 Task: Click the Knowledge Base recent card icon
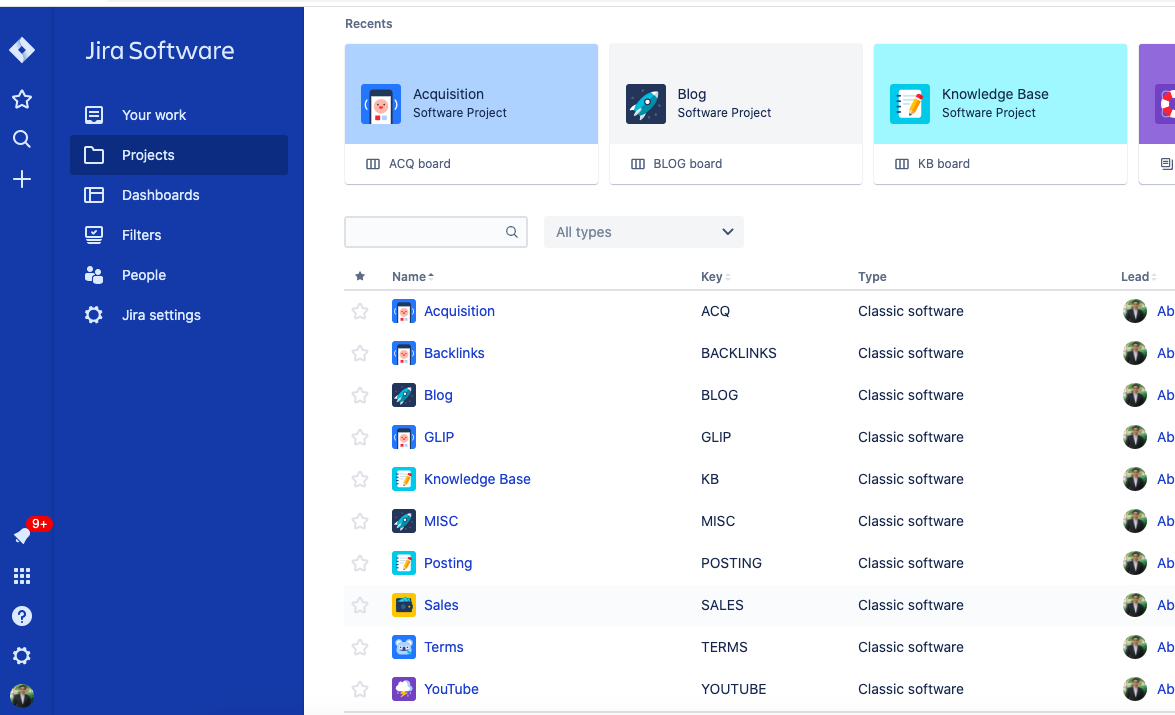[x=910, y=103]
